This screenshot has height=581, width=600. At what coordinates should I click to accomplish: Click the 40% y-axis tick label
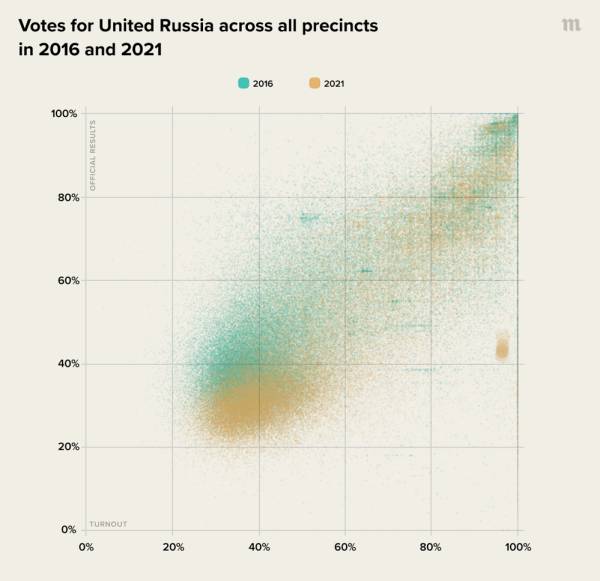(67, 364)
